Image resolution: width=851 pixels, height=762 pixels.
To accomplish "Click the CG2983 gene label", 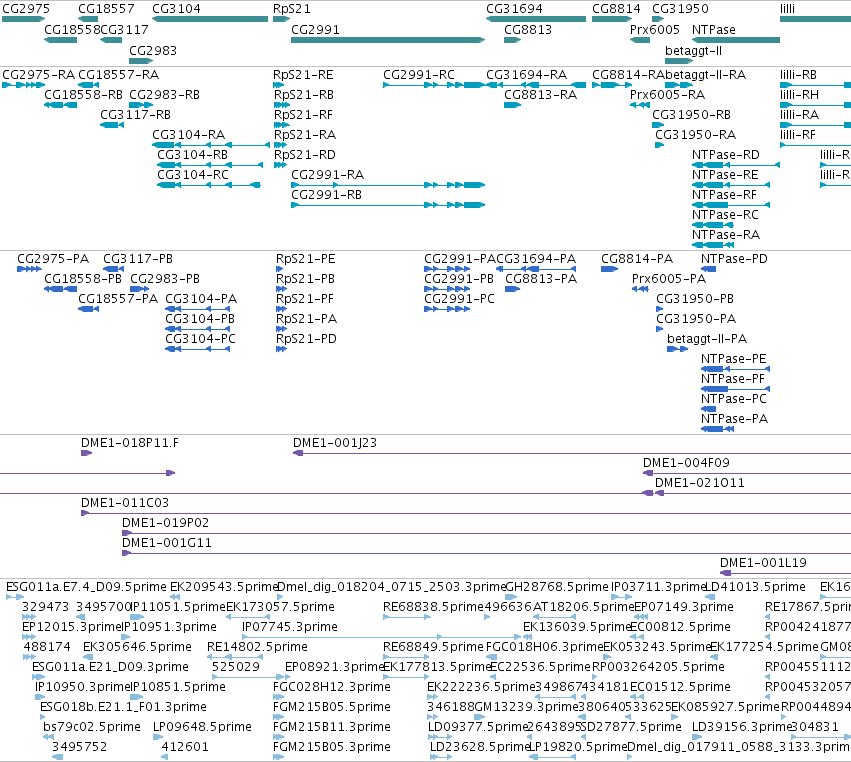I will point(153,50).
